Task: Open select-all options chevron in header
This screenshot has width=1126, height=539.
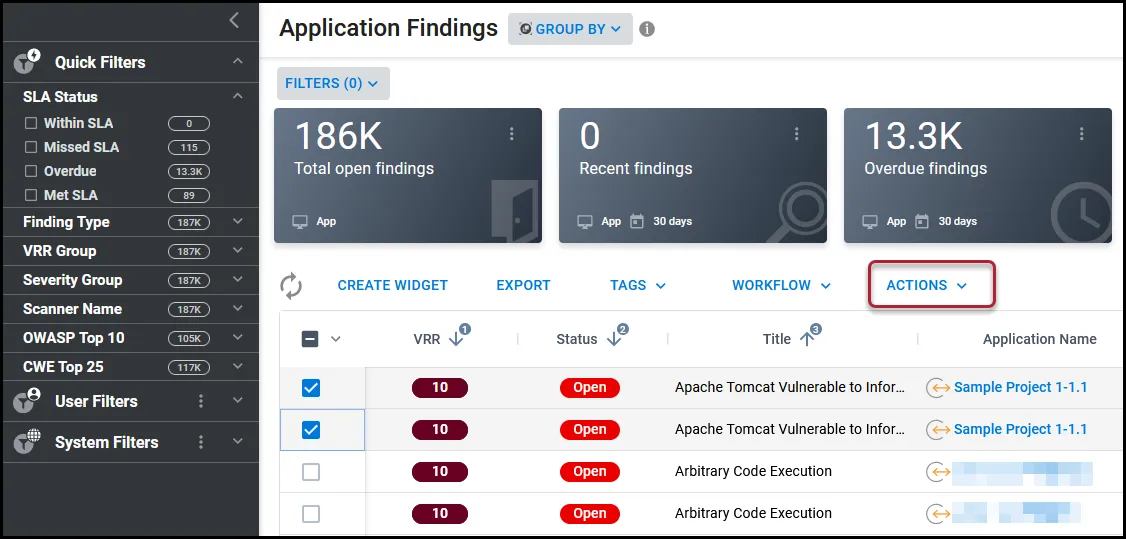Action: point(335,339)
